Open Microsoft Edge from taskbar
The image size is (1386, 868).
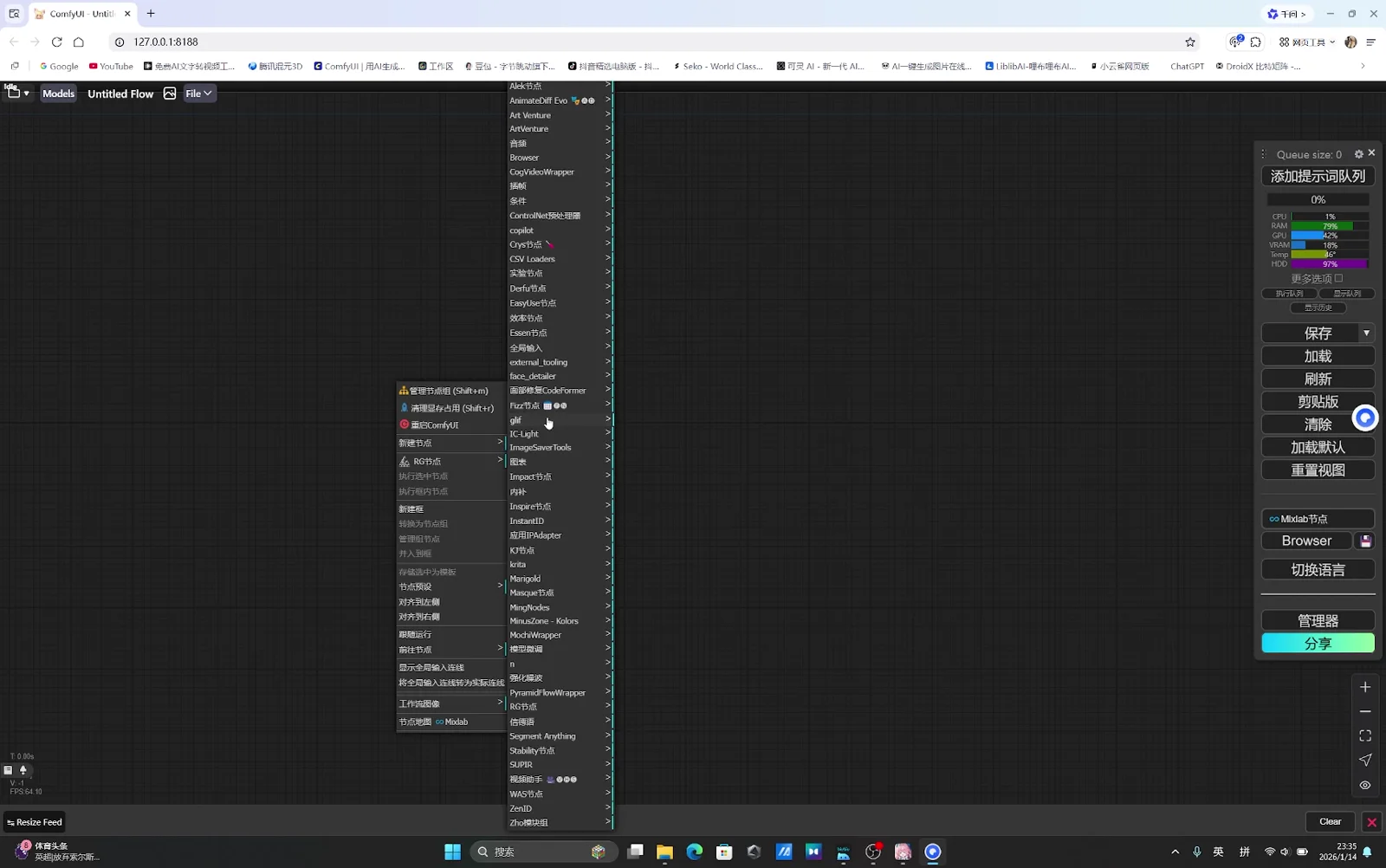[695, 852]
